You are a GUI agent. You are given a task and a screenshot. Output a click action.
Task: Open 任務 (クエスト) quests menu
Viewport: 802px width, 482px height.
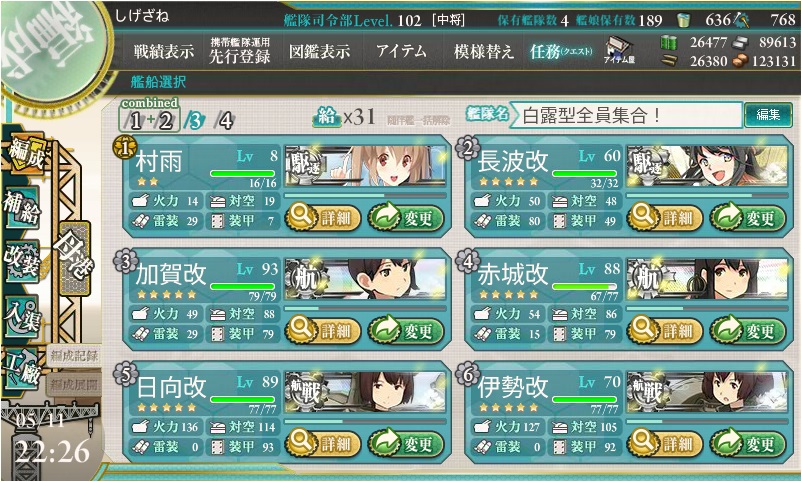point(561,51)
